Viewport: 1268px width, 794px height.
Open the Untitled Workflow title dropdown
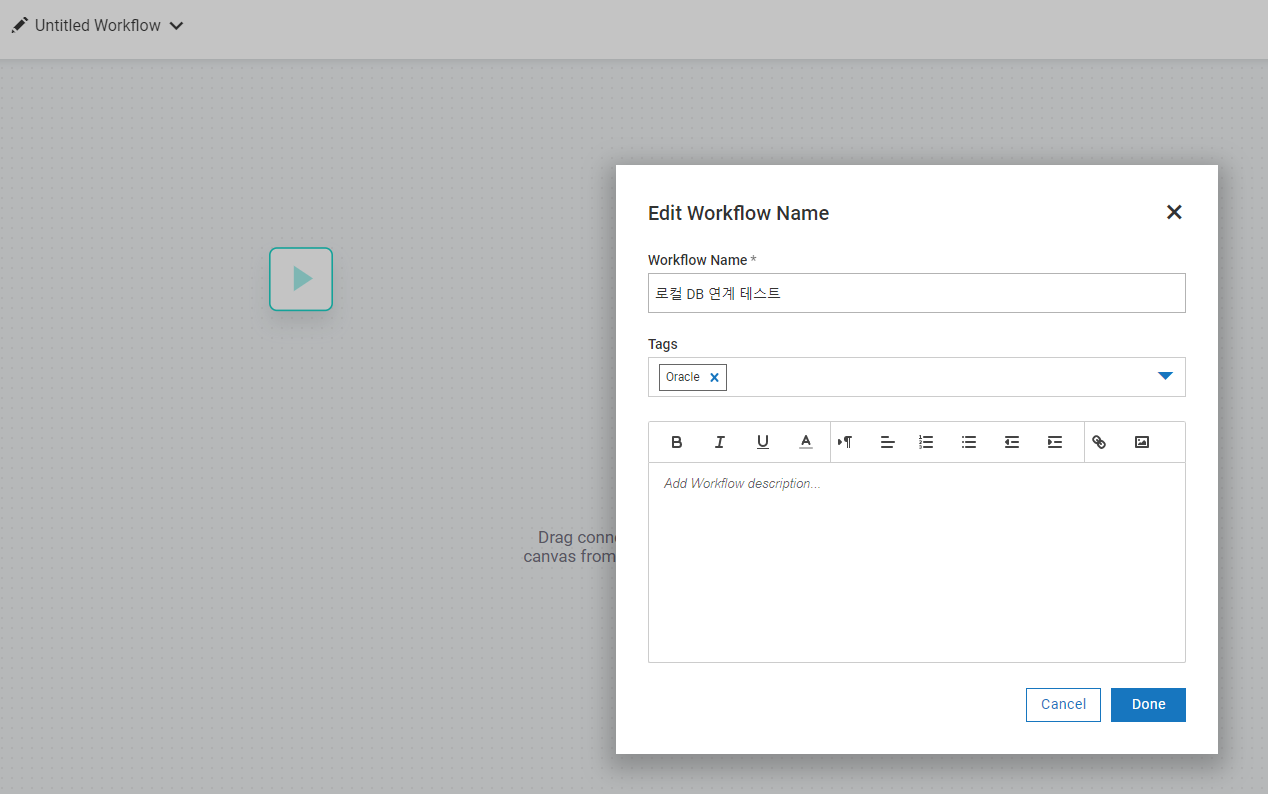(176, 26)
